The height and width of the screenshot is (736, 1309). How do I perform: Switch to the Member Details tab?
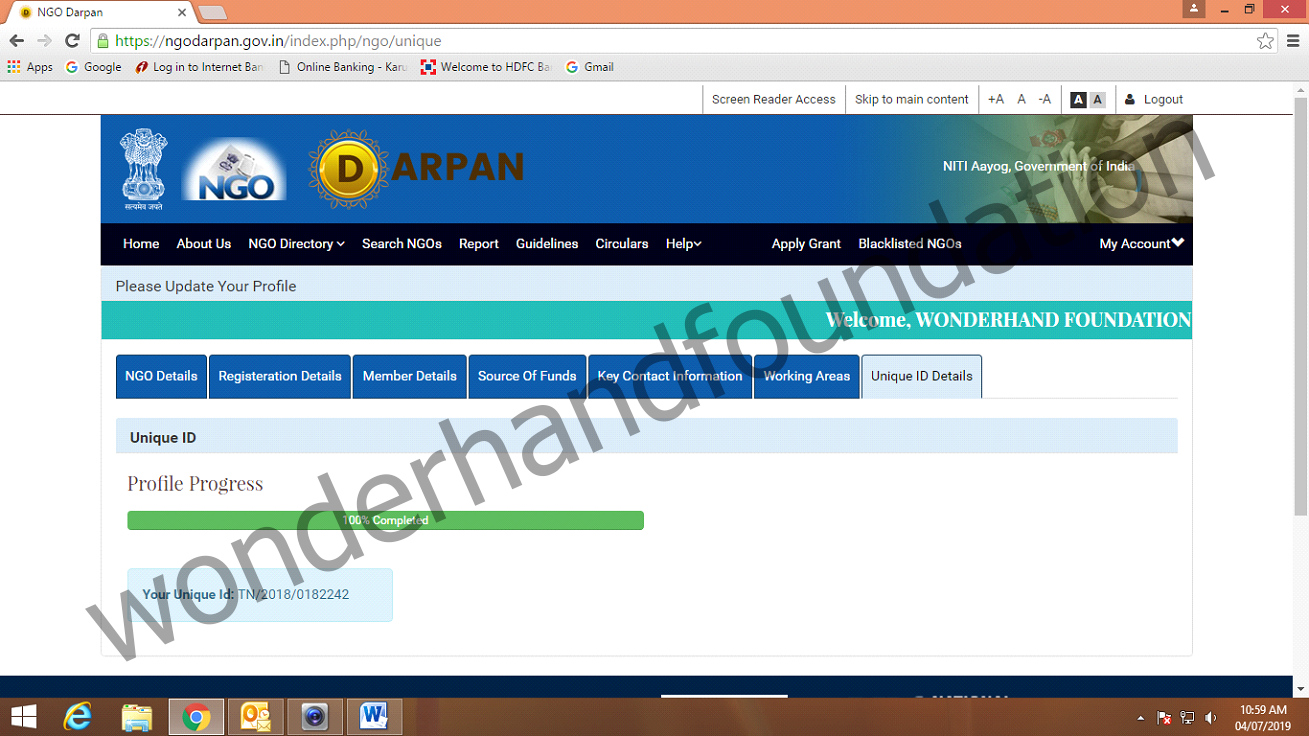pos(409,377)
